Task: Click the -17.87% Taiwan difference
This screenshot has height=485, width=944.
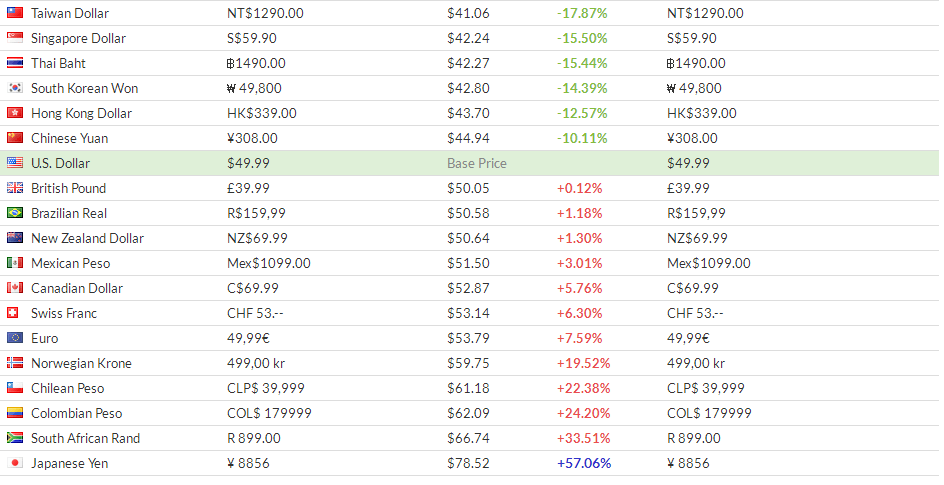Action: 582,13
